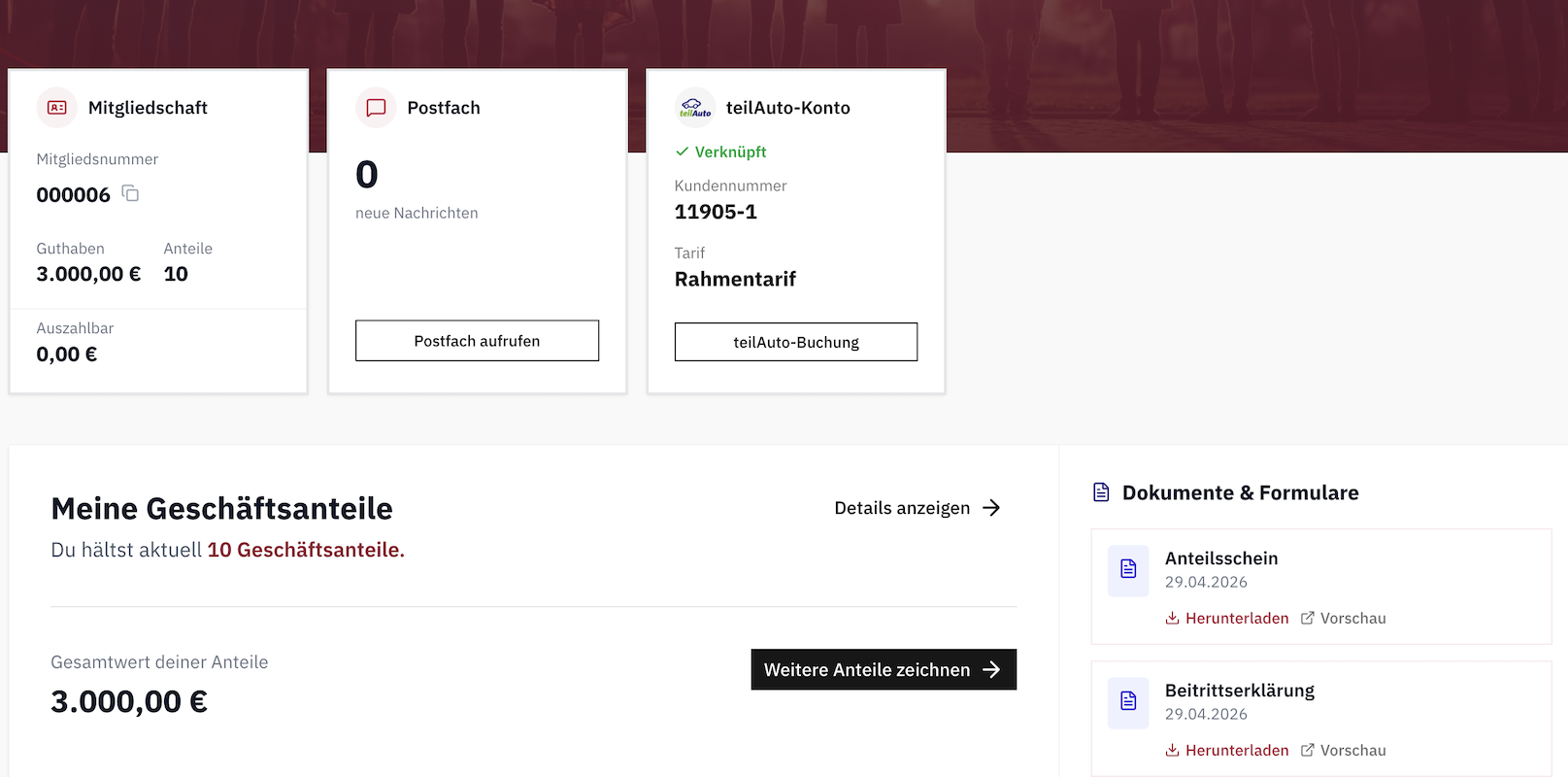Click the download icon for Anteilsschein
1568x777 pixels.
(1172, 619)
